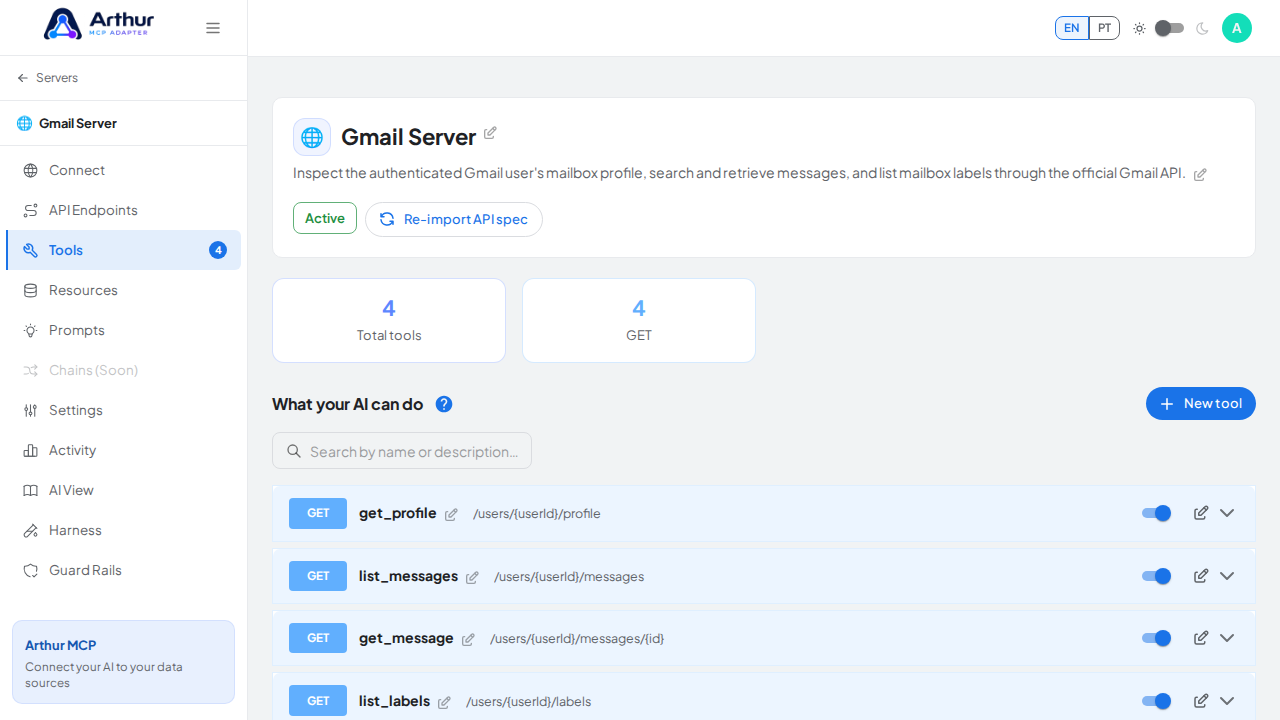Click the Tools count badge 4
The image size is (1280, 720).
pyautogui.click(x=218, y=250)
